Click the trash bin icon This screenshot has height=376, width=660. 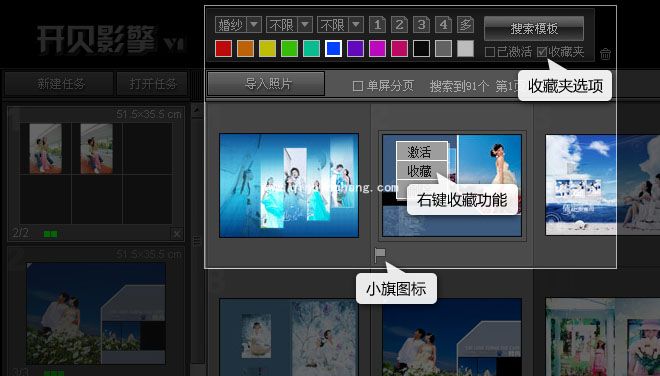pyautogui.click(x=605, y=54)
